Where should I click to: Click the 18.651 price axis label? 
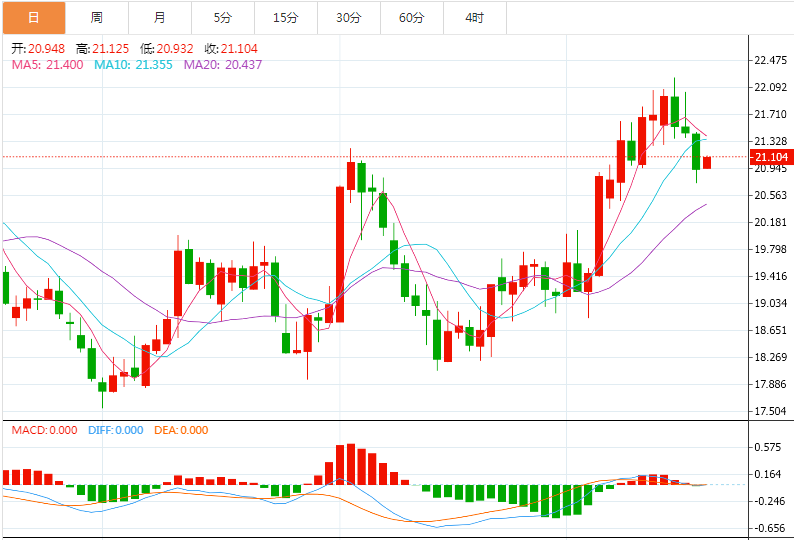click(x=771, y=330)
